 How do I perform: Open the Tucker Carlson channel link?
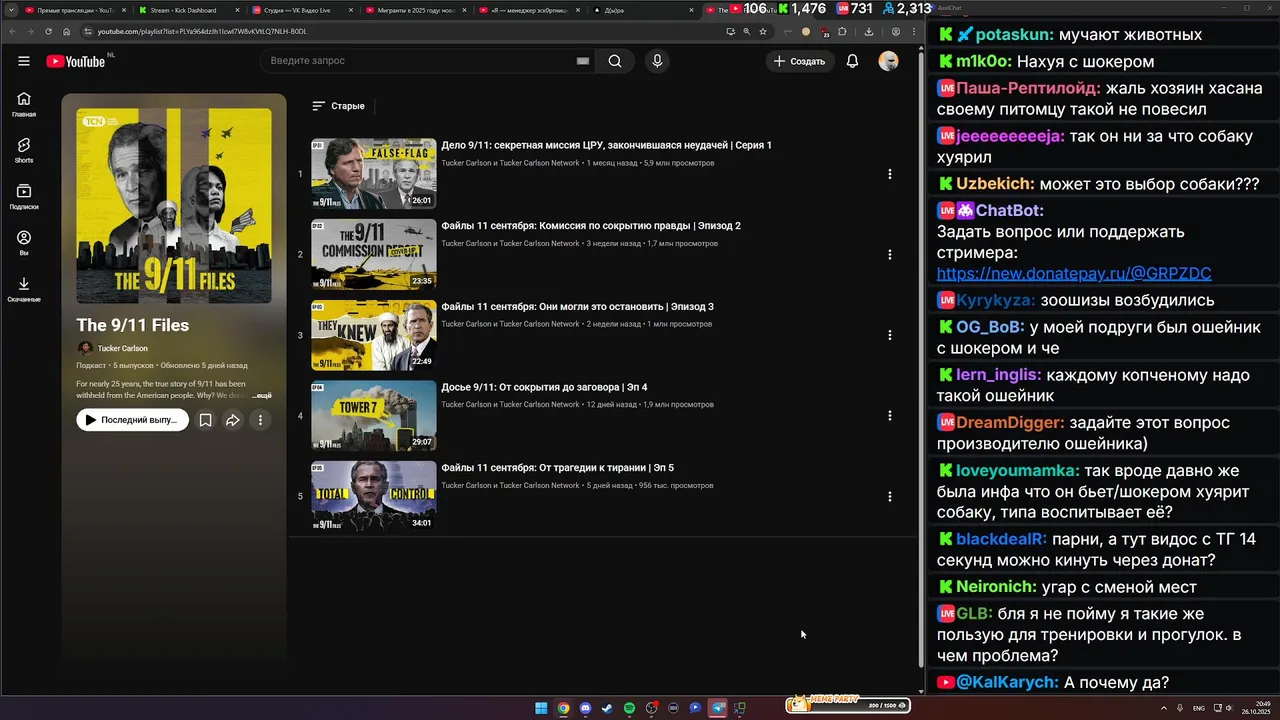(122, 349)
